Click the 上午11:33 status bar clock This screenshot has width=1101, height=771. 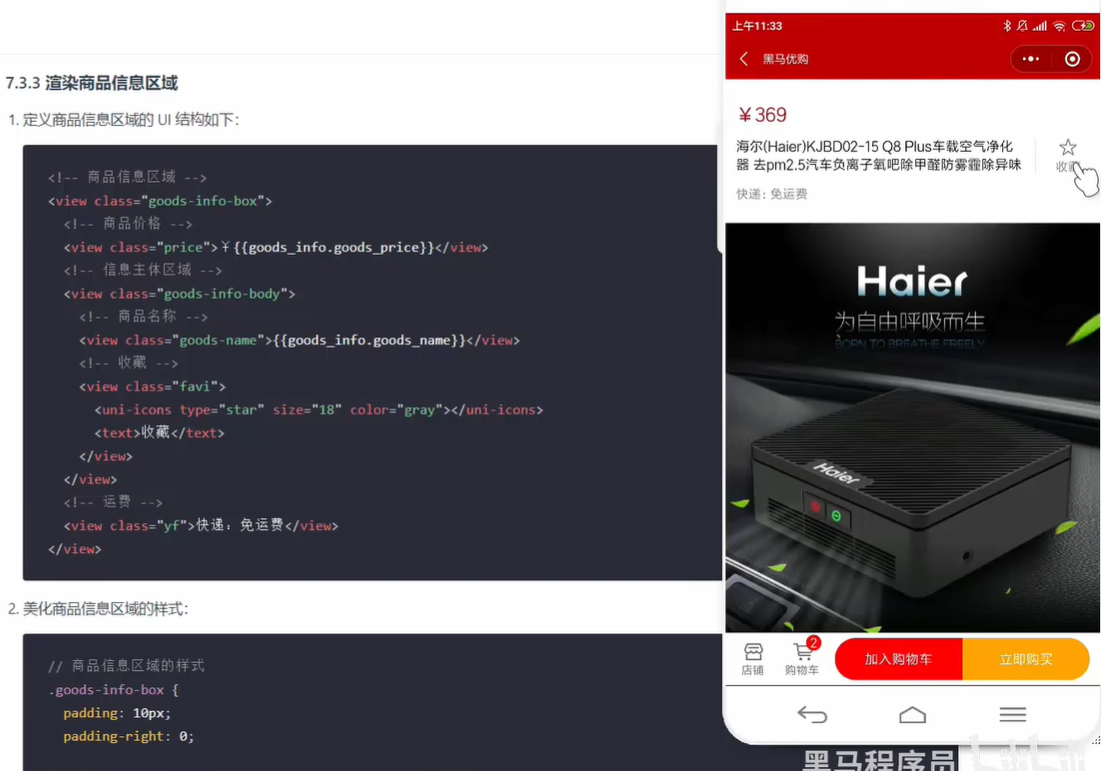point(757,26)
